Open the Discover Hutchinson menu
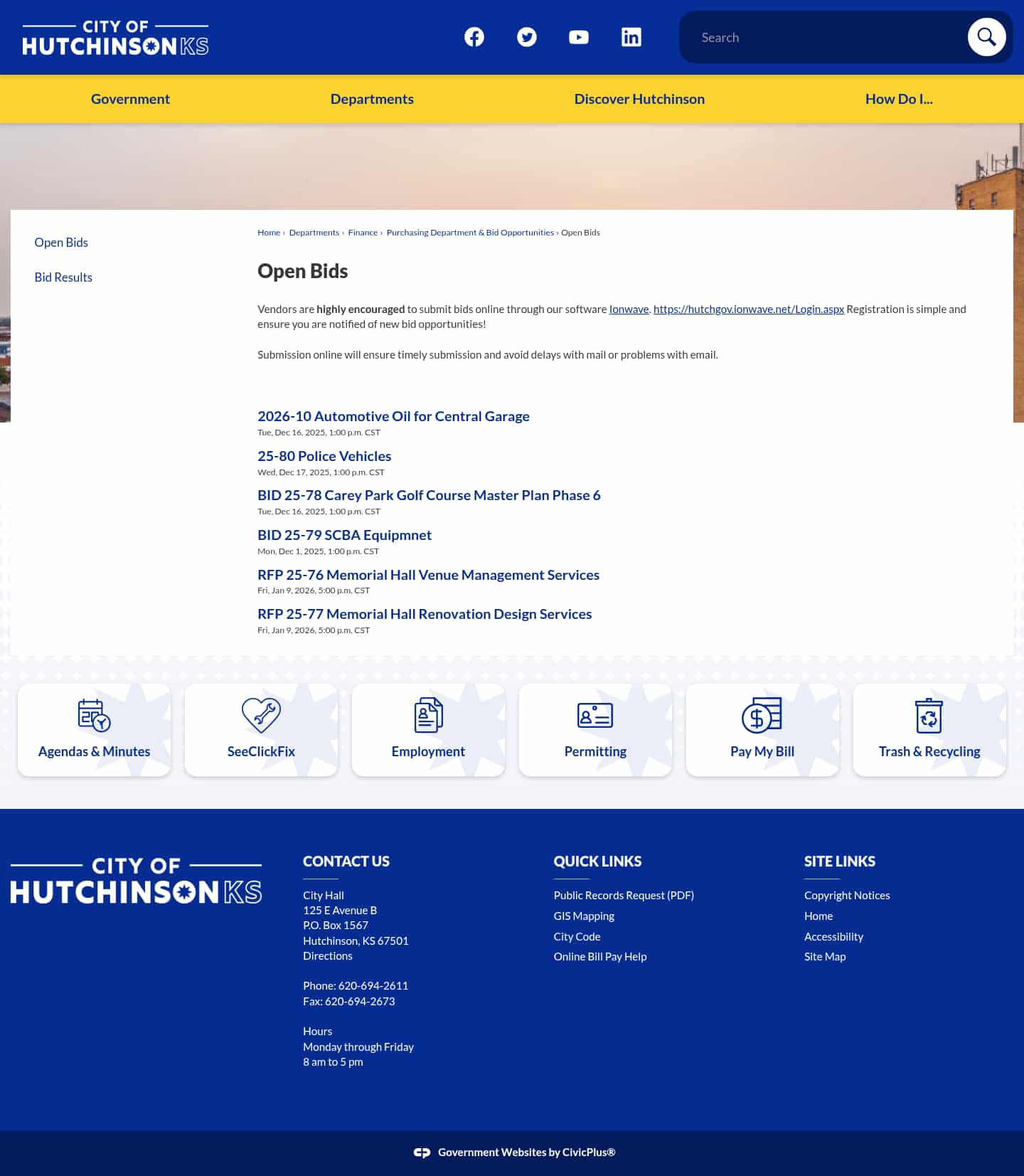This screenshot has height=1176, width=1024. coord(639,99)
